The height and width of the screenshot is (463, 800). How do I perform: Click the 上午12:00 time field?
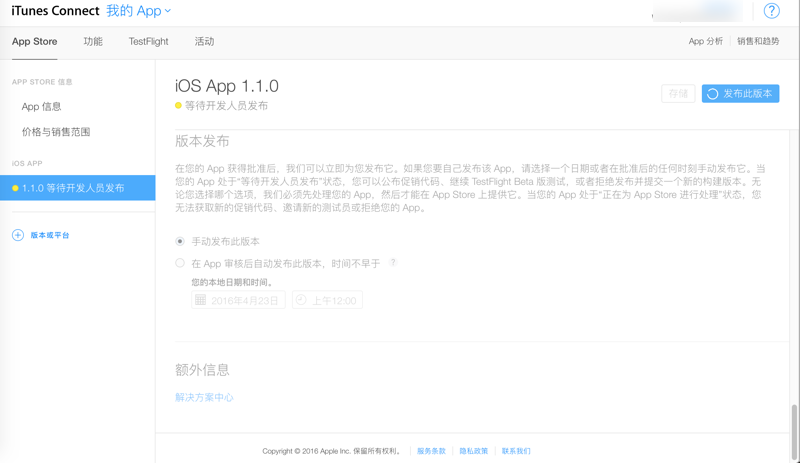[x=328, y=300]
